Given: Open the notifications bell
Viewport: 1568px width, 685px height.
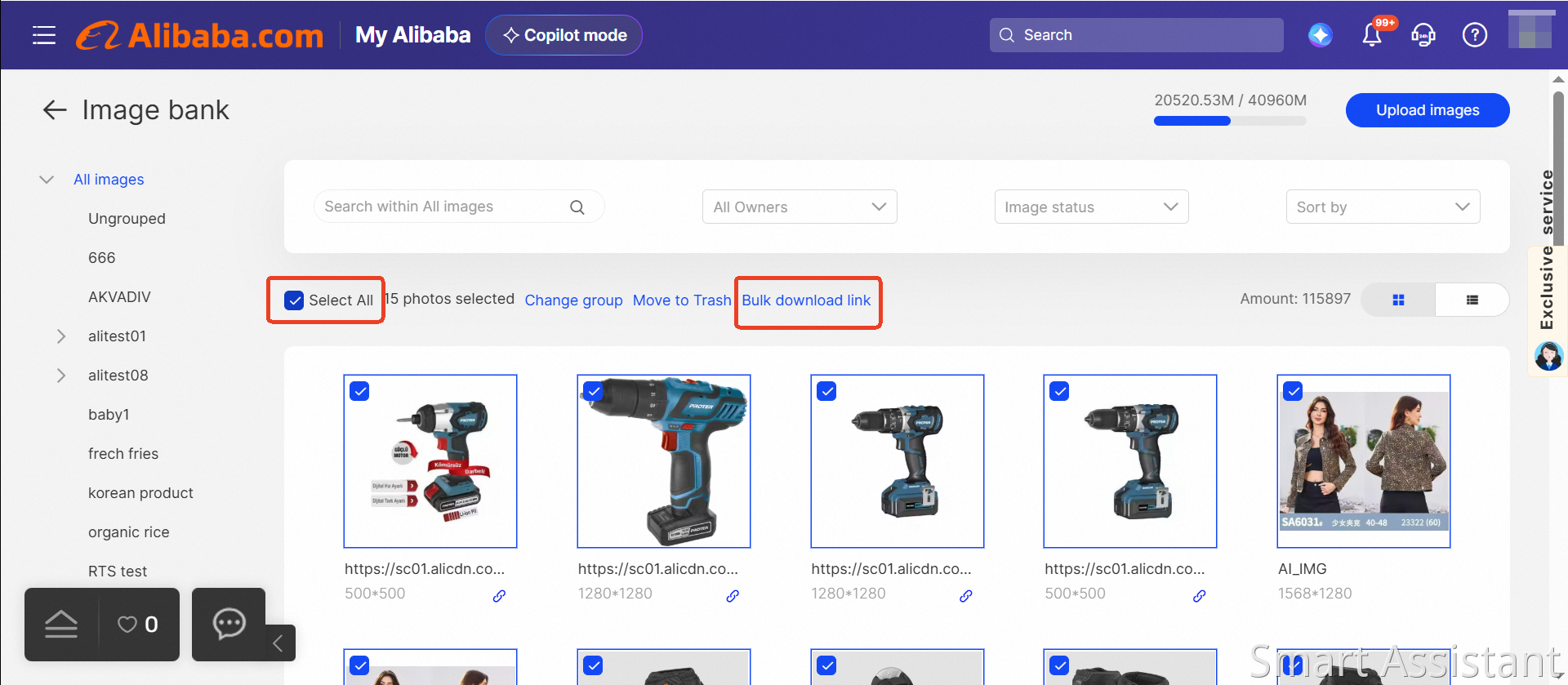Looking at the screenshot, I should (1372, 35).
